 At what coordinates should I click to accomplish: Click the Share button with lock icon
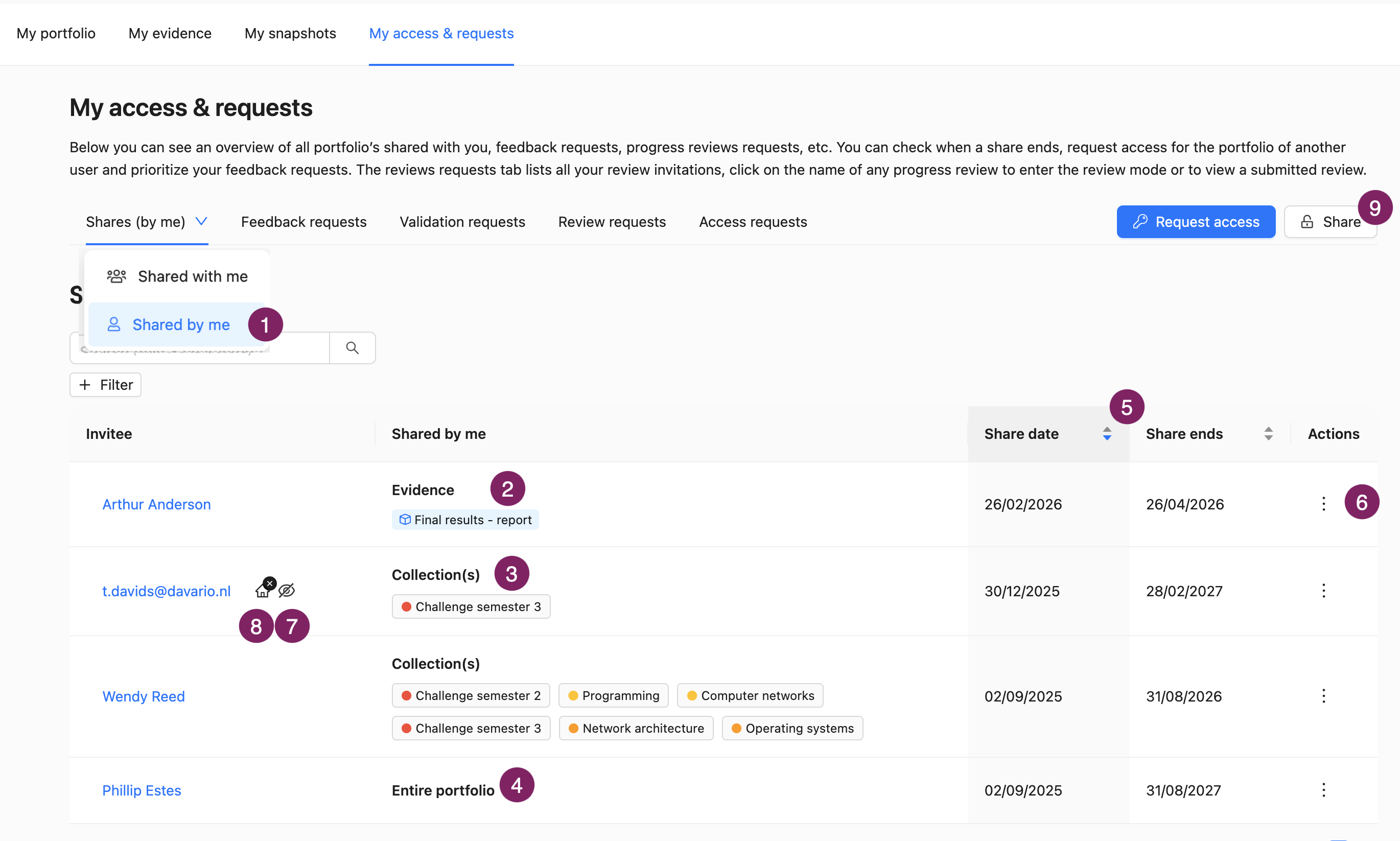tap(1331, 222)
